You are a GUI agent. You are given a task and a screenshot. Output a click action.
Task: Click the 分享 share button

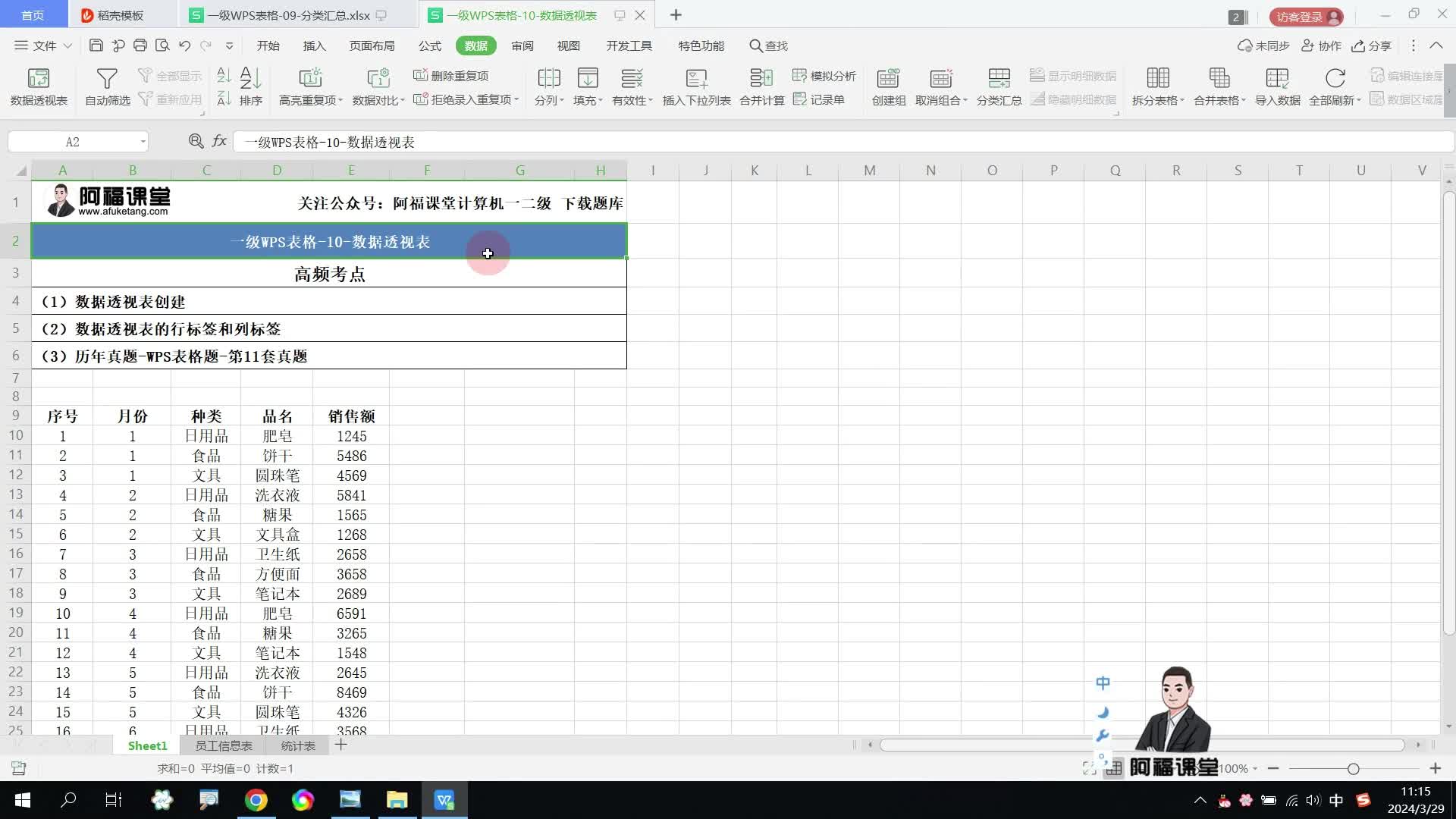pos(1372,45)
